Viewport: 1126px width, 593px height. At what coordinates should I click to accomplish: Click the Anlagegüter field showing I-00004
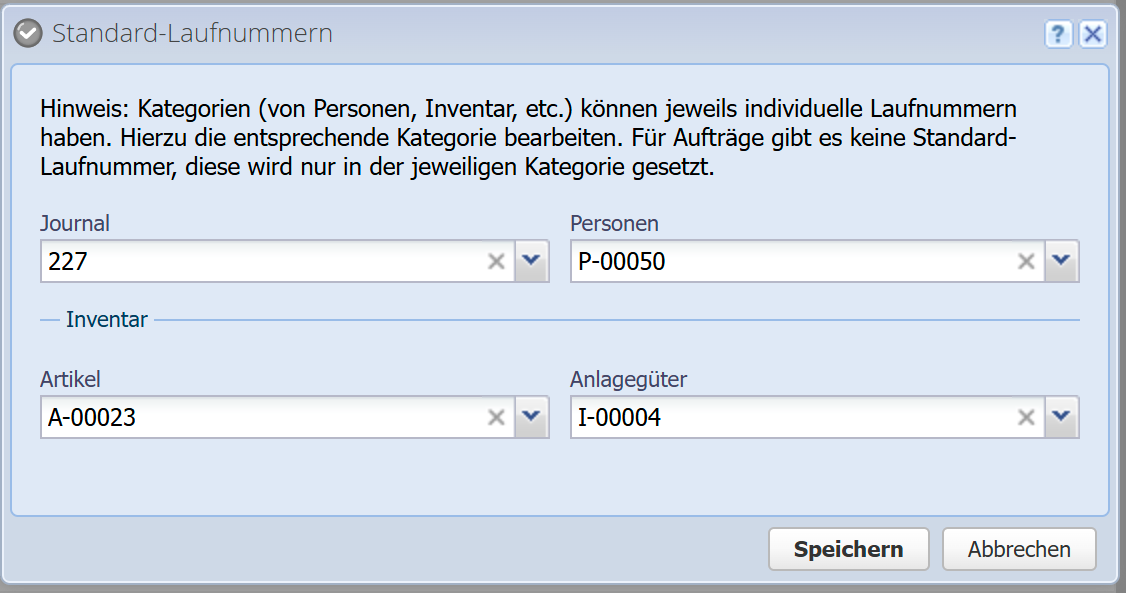click(x=790, y=418)
